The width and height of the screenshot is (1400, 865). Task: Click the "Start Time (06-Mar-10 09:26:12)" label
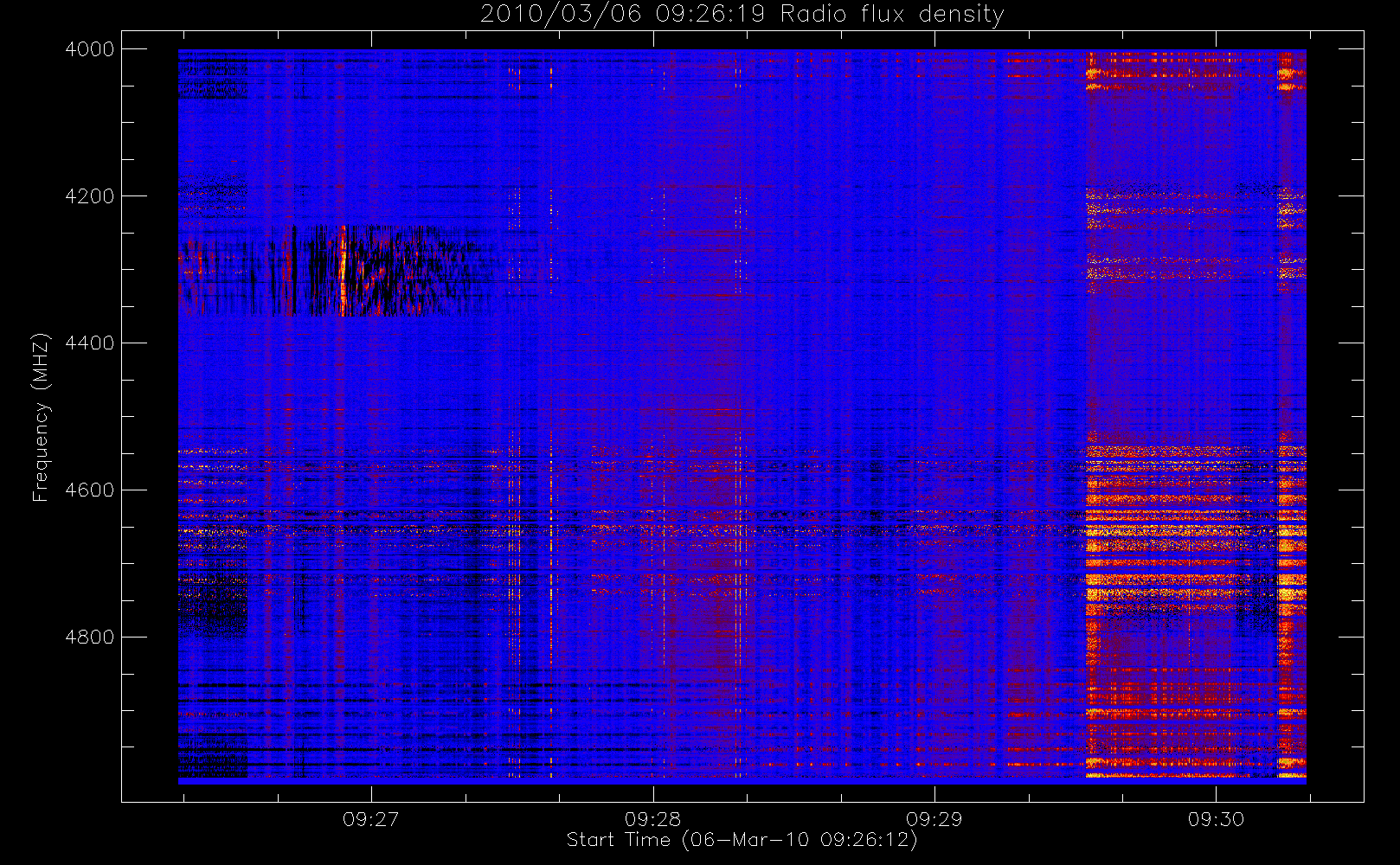coord(742,840)
